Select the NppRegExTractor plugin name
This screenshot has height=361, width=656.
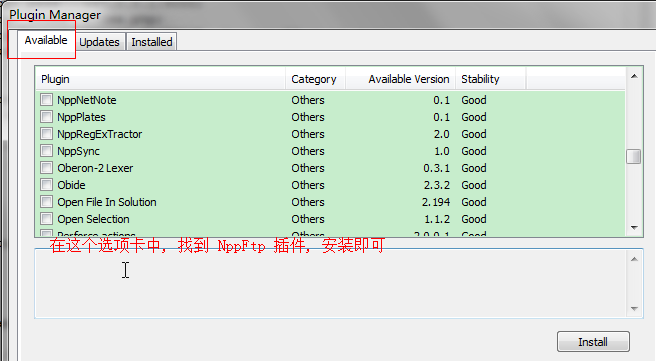[100, 134]
